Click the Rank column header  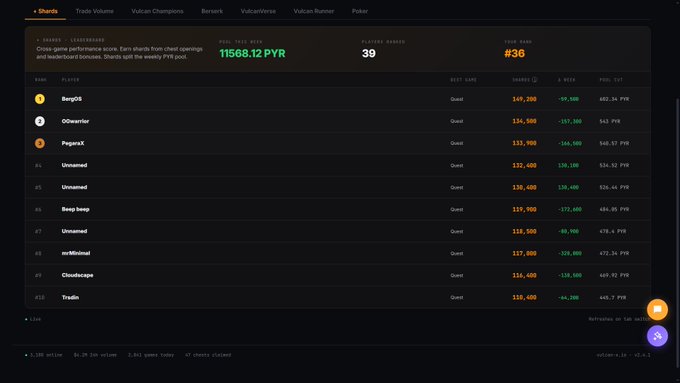point(41,80)
